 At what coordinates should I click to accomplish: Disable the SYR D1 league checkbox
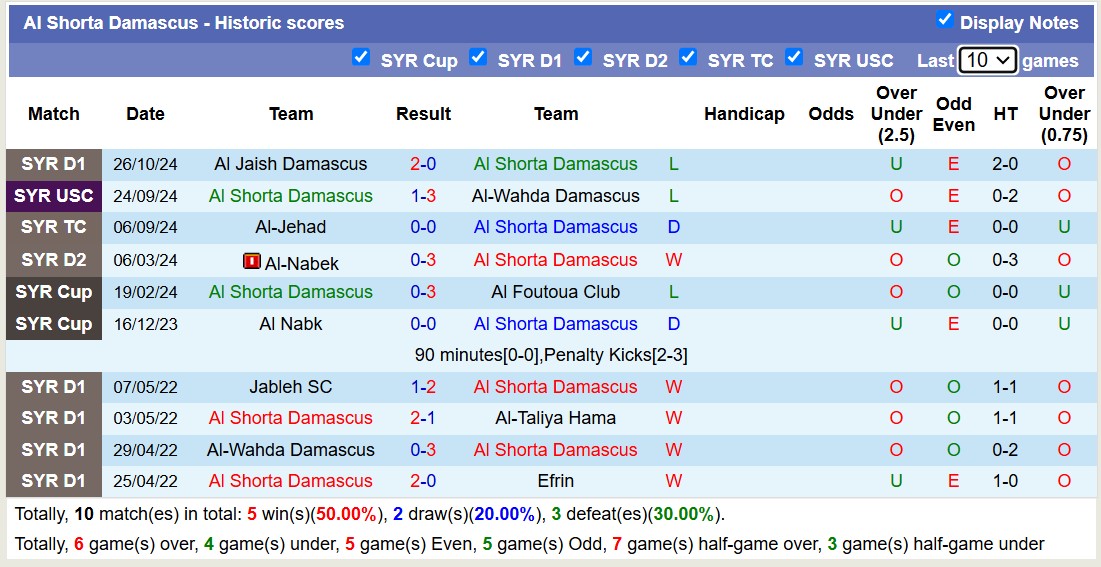pyautogui.click(x=478, y=57)
